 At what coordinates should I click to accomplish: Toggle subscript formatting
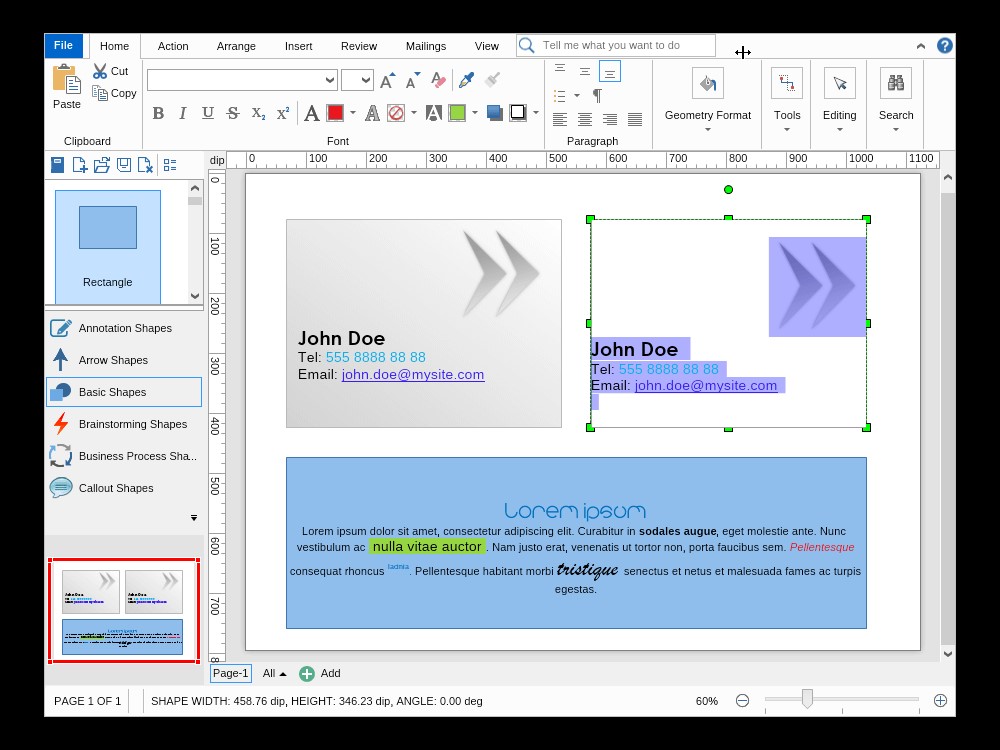pyautogui.click(x=258, y=114)
